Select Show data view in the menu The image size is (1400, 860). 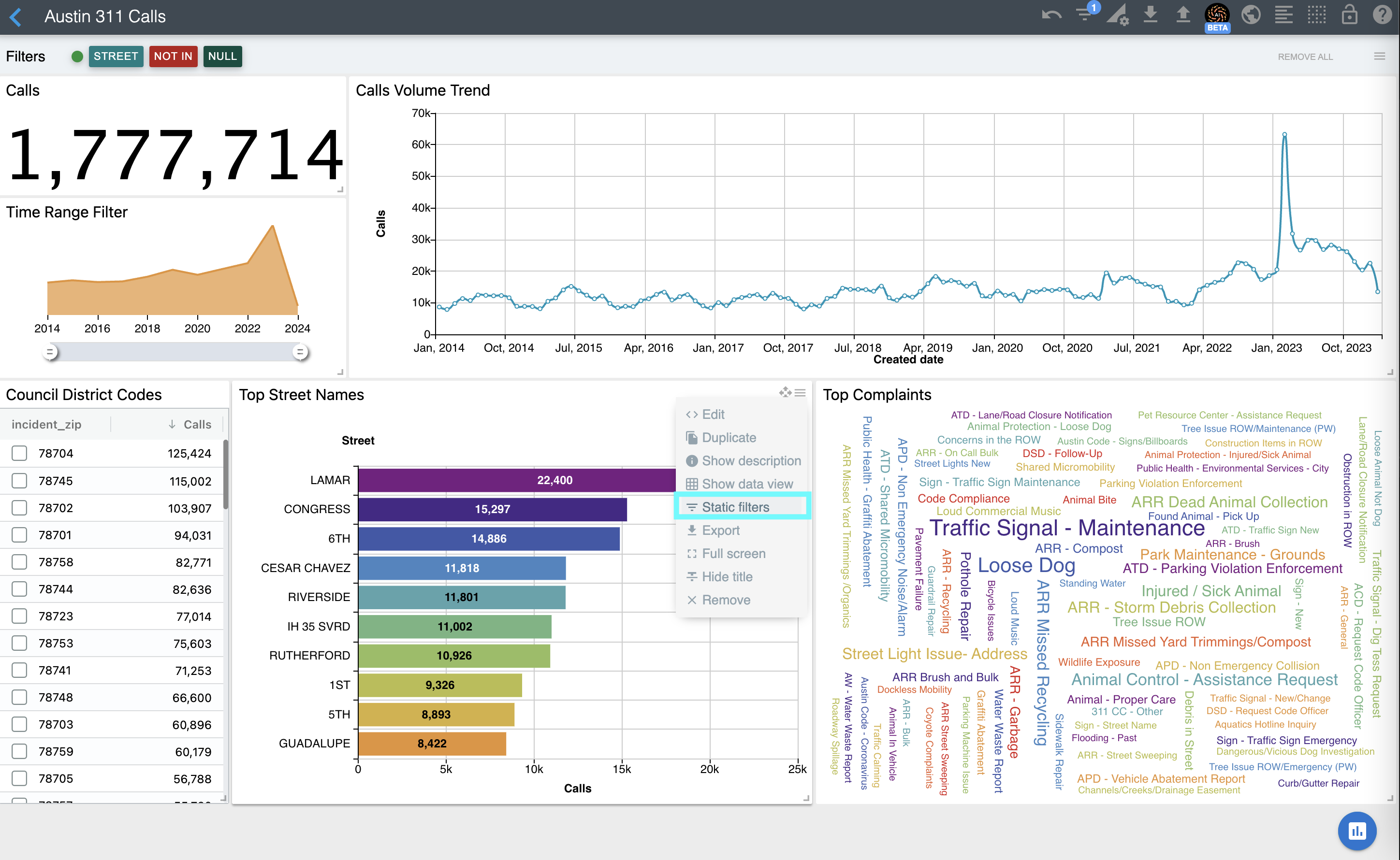coord(747,484)
